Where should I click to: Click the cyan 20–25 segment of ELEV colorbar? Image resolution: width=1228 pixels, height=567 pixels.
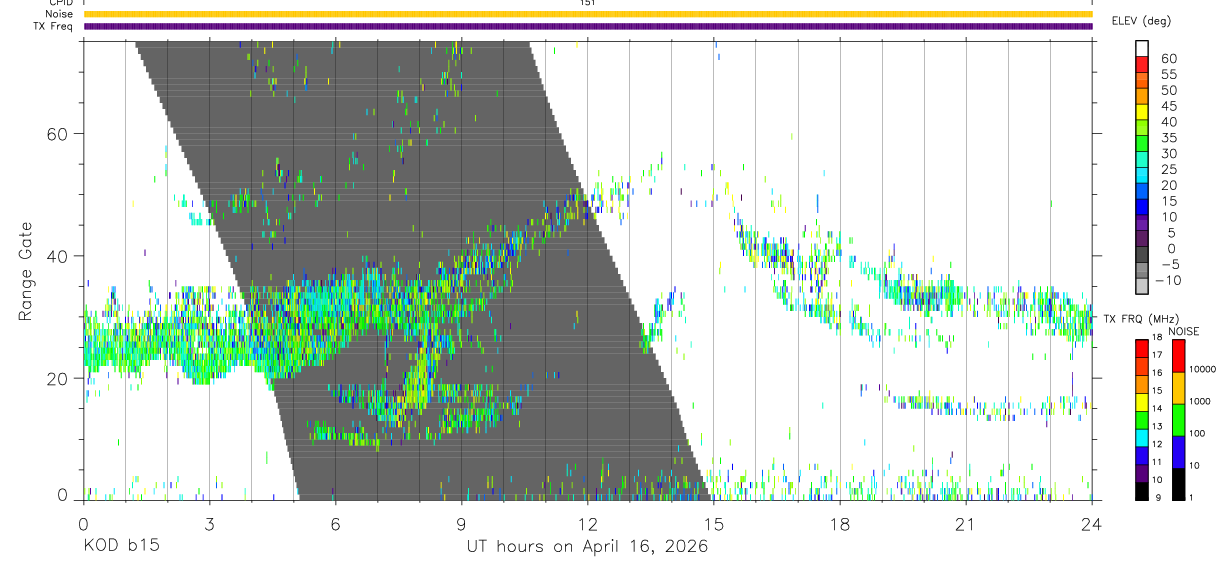coord(1142,177)
